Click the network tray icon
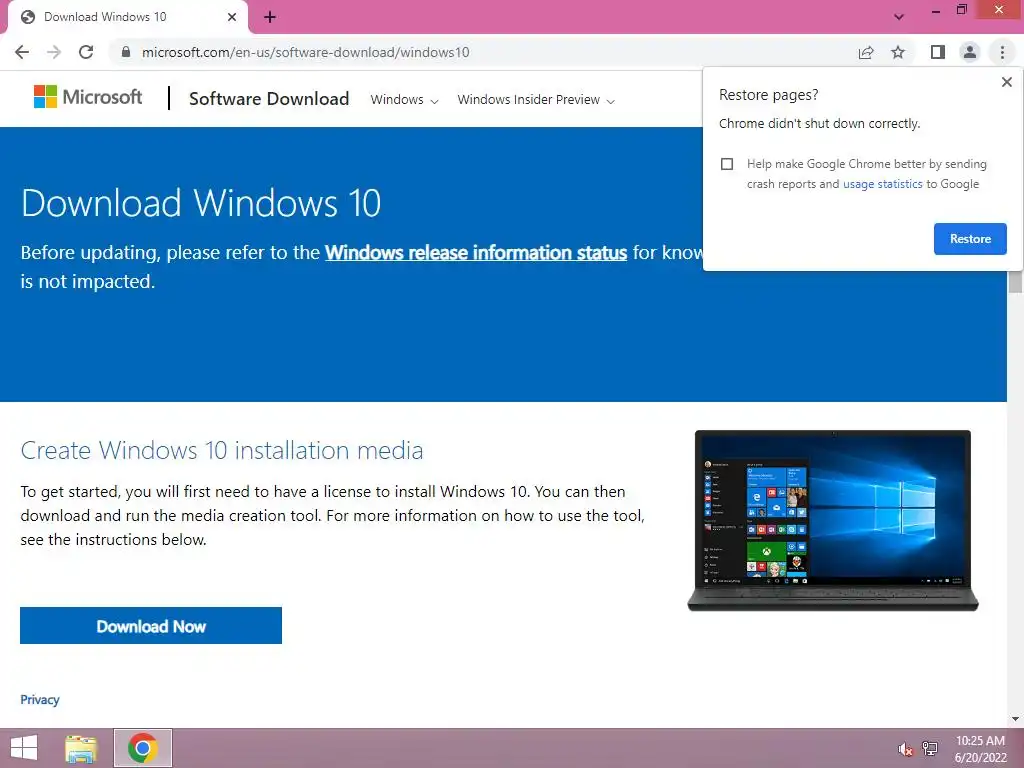This screenshot has height=768, width=1024. pos(930,748)
